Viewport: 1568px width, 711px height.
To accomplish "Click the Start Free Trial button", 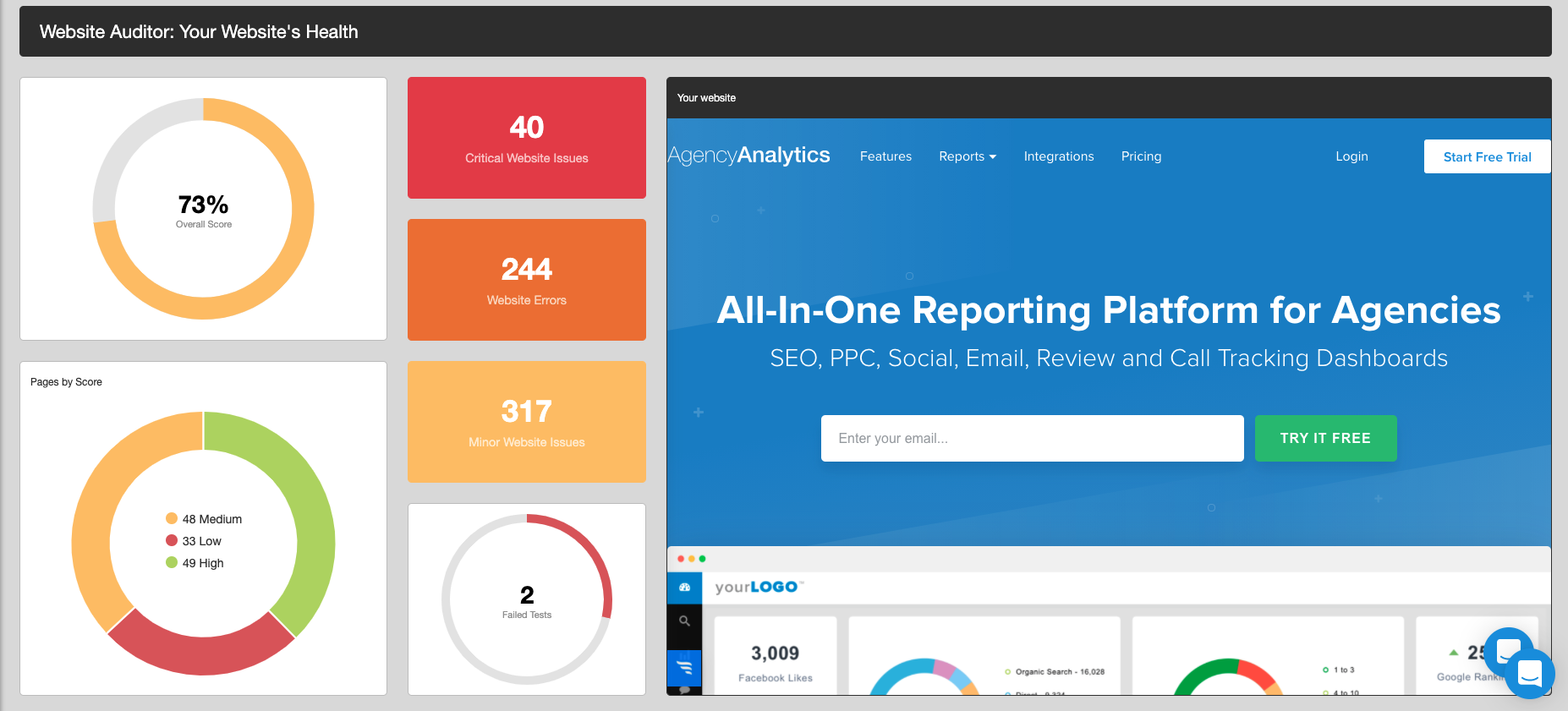I will pos(1487,156).
